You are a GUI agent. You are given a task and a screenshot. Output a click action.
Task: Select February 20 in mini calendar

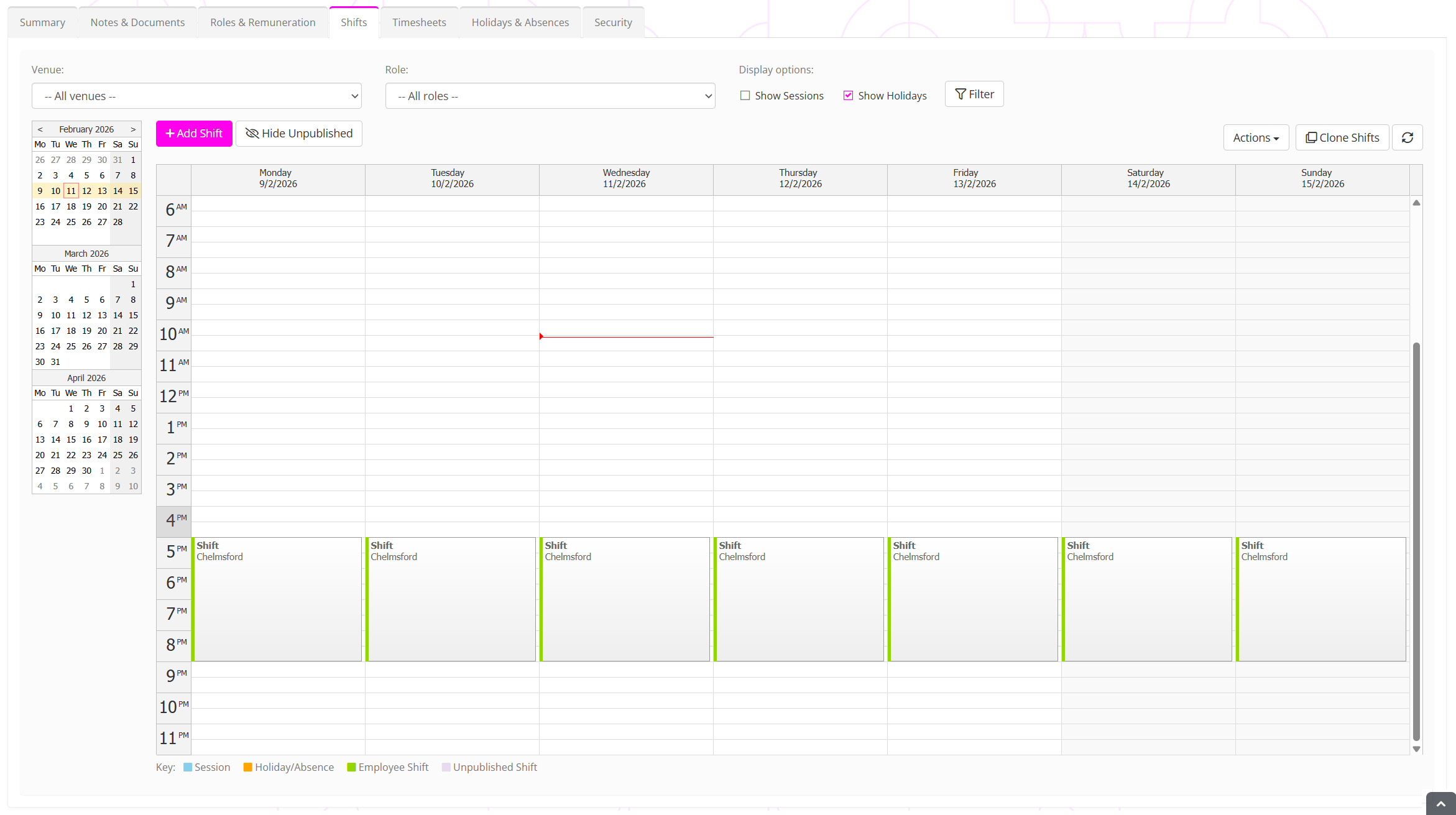point(102,206)
